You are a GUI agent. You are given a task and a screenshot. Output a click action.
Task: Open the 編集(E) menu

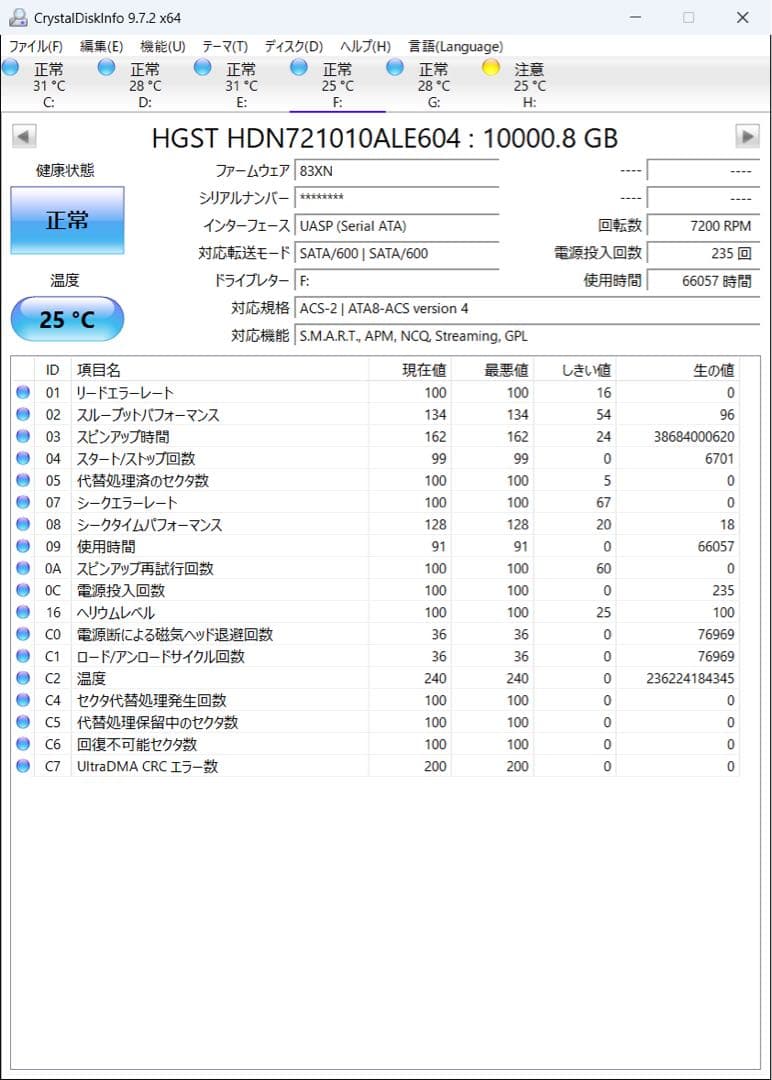101,46
